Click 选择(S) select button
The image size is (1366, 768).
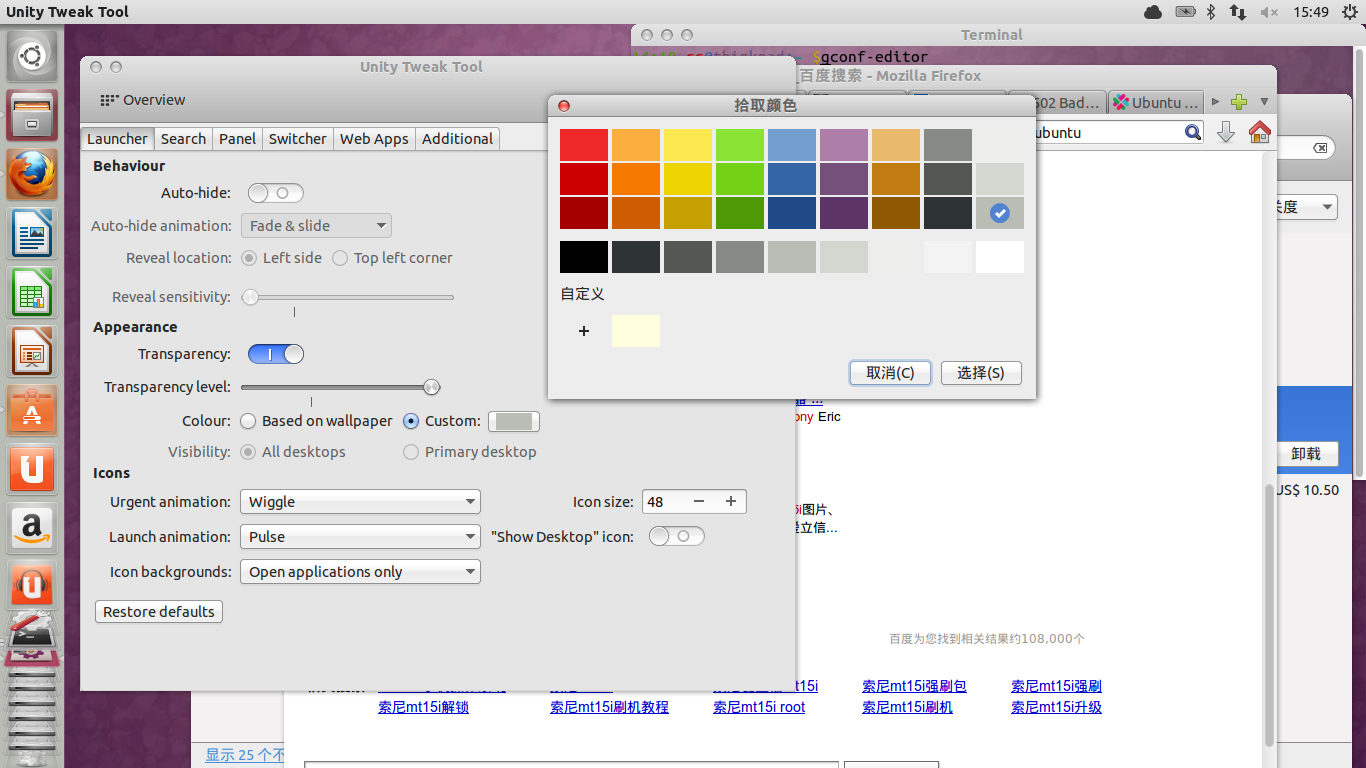coord(981,373)
